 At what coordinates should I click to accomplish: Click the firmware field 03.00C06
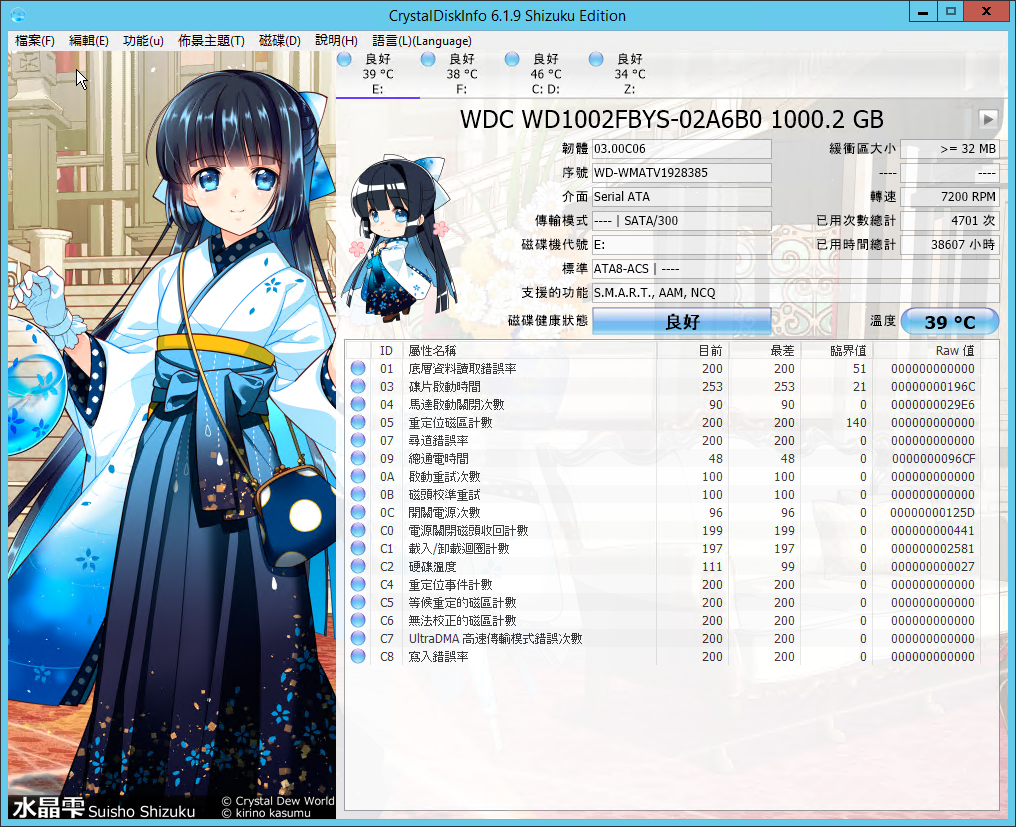[681, 149]
